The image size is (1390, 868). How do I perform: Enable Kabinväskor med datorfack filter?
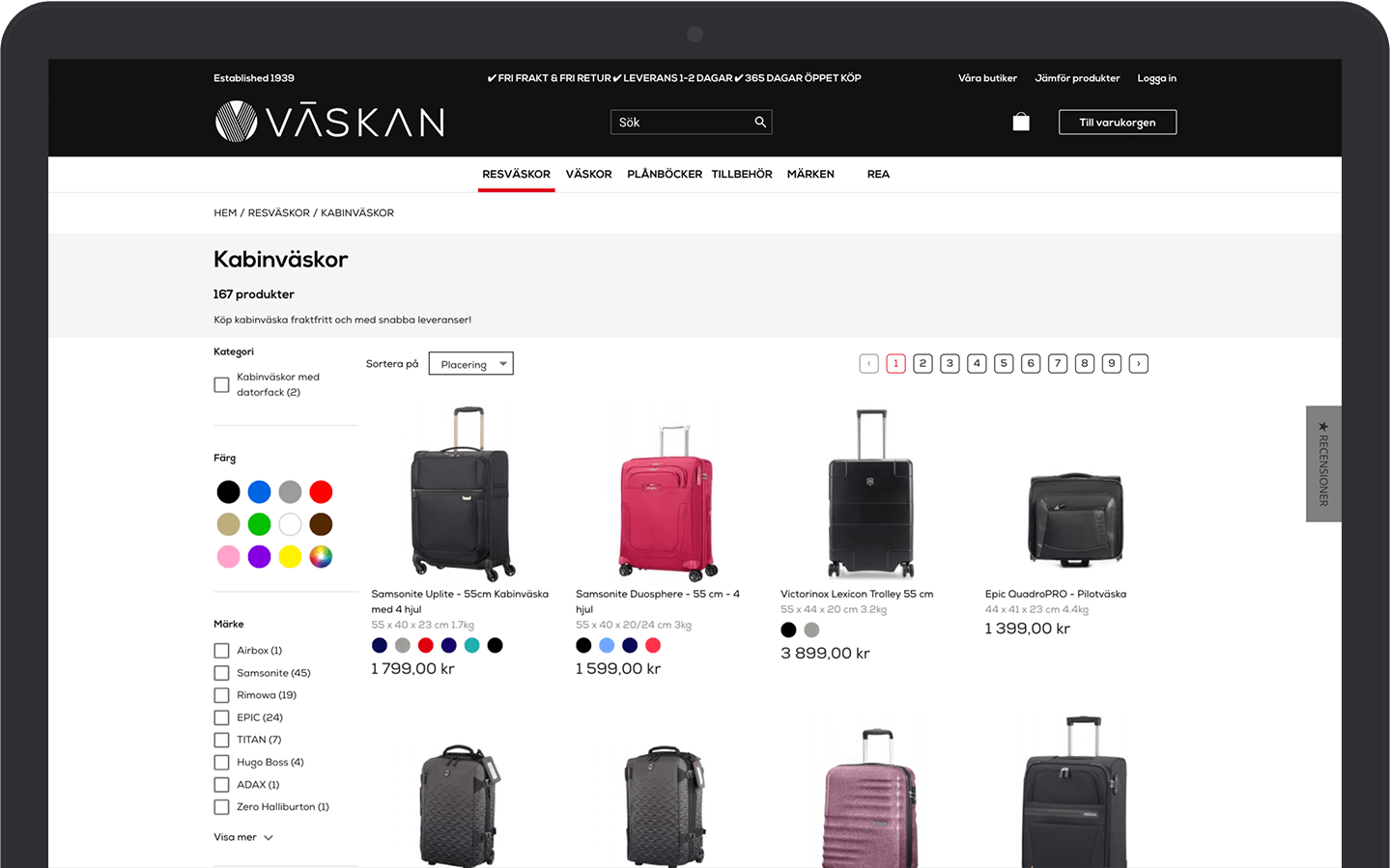coord(221,385)
